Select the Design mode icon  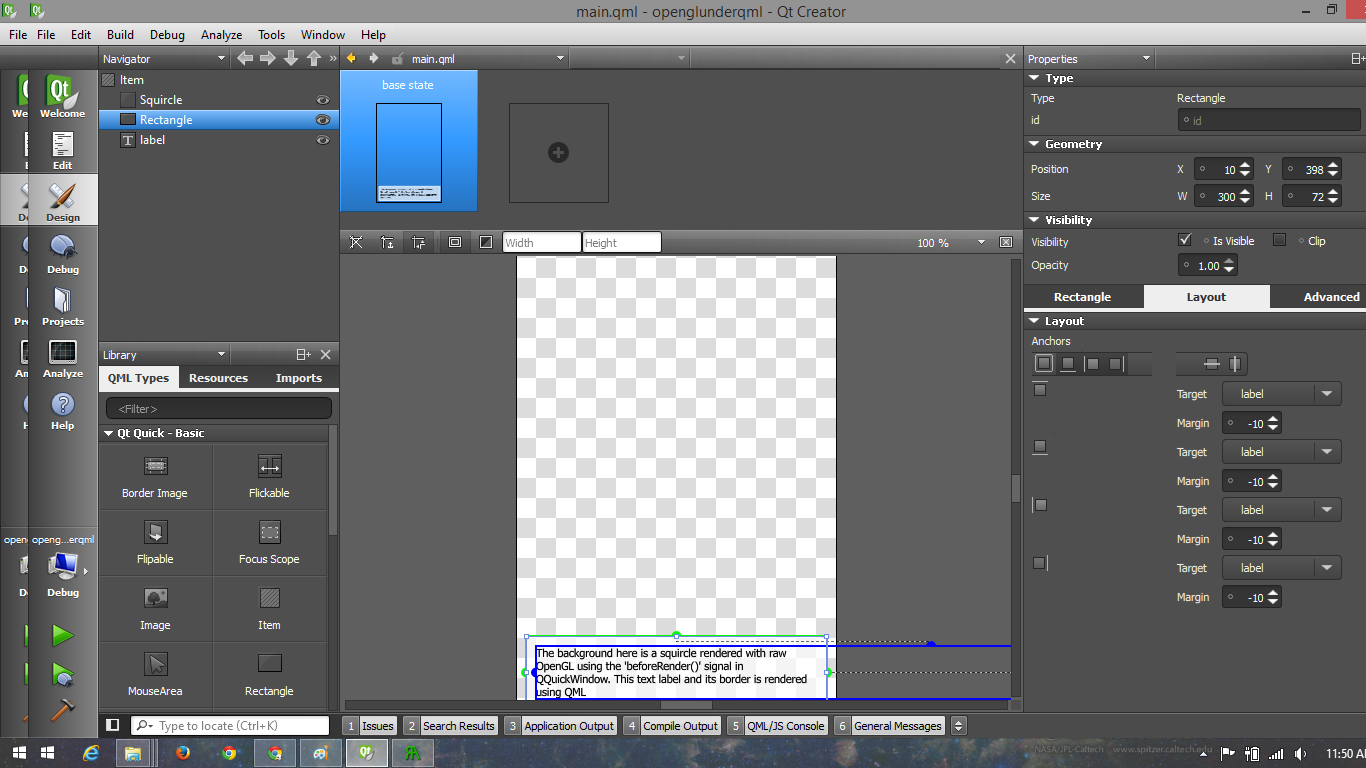(x=62, y=200)
